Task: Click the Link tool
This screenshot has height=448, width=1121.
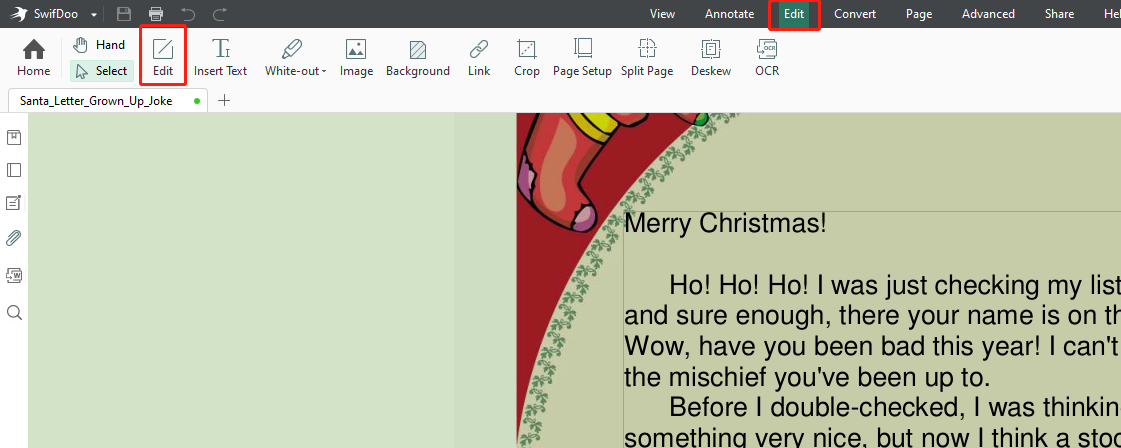Action: coord(479,58)
